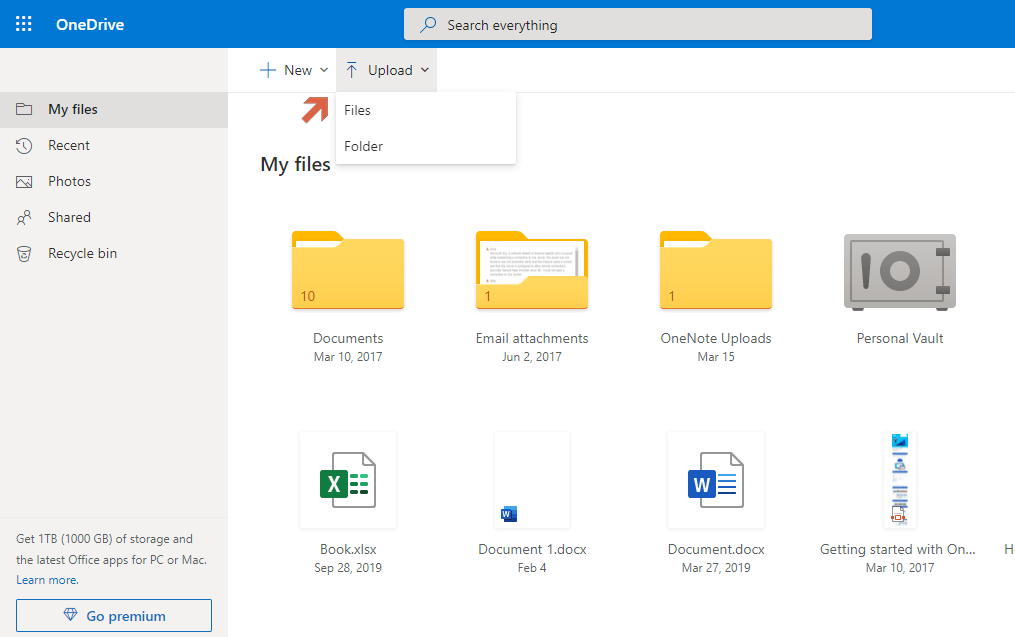Choose Files from the Upload menu
Image resolution: width=1015 pixels, height=637 pixels.
(426, 110)
